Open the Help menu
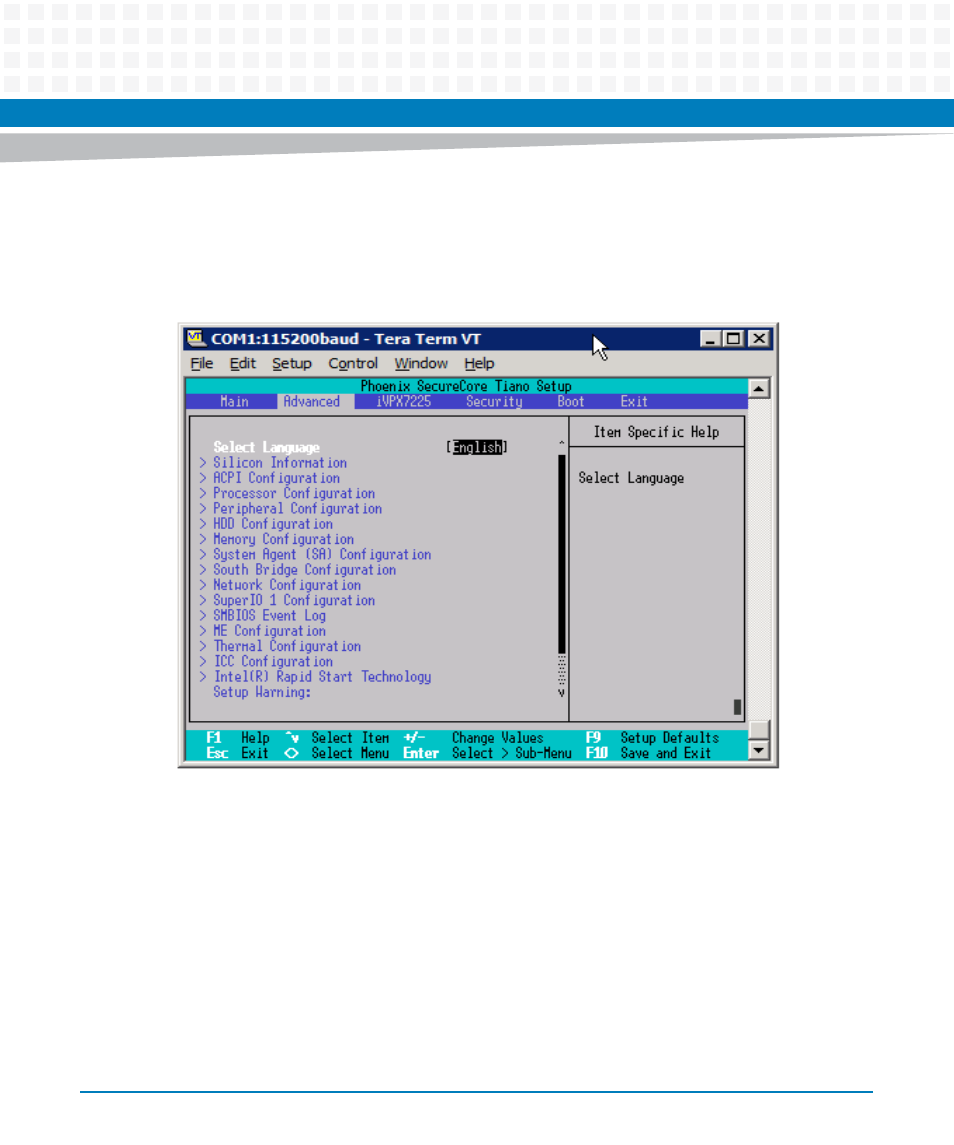The image size is (954, 1145). 479,363
